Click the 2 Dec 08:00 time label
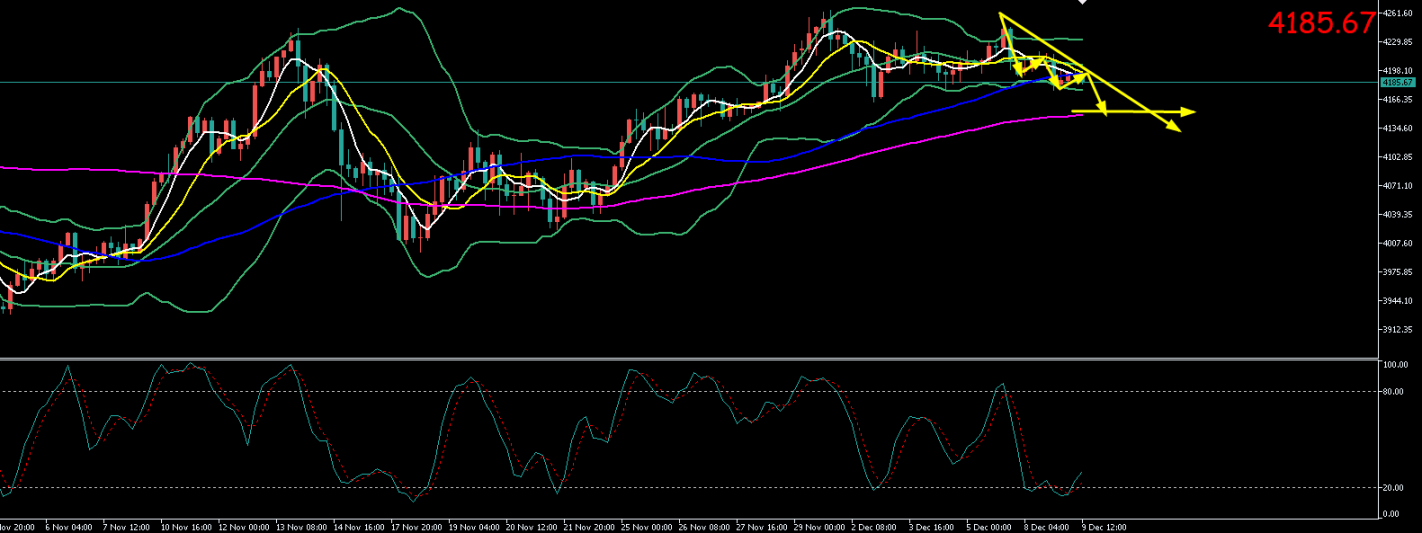The width and height of the screenshot is (1422, 533). (x=873, y=525)
